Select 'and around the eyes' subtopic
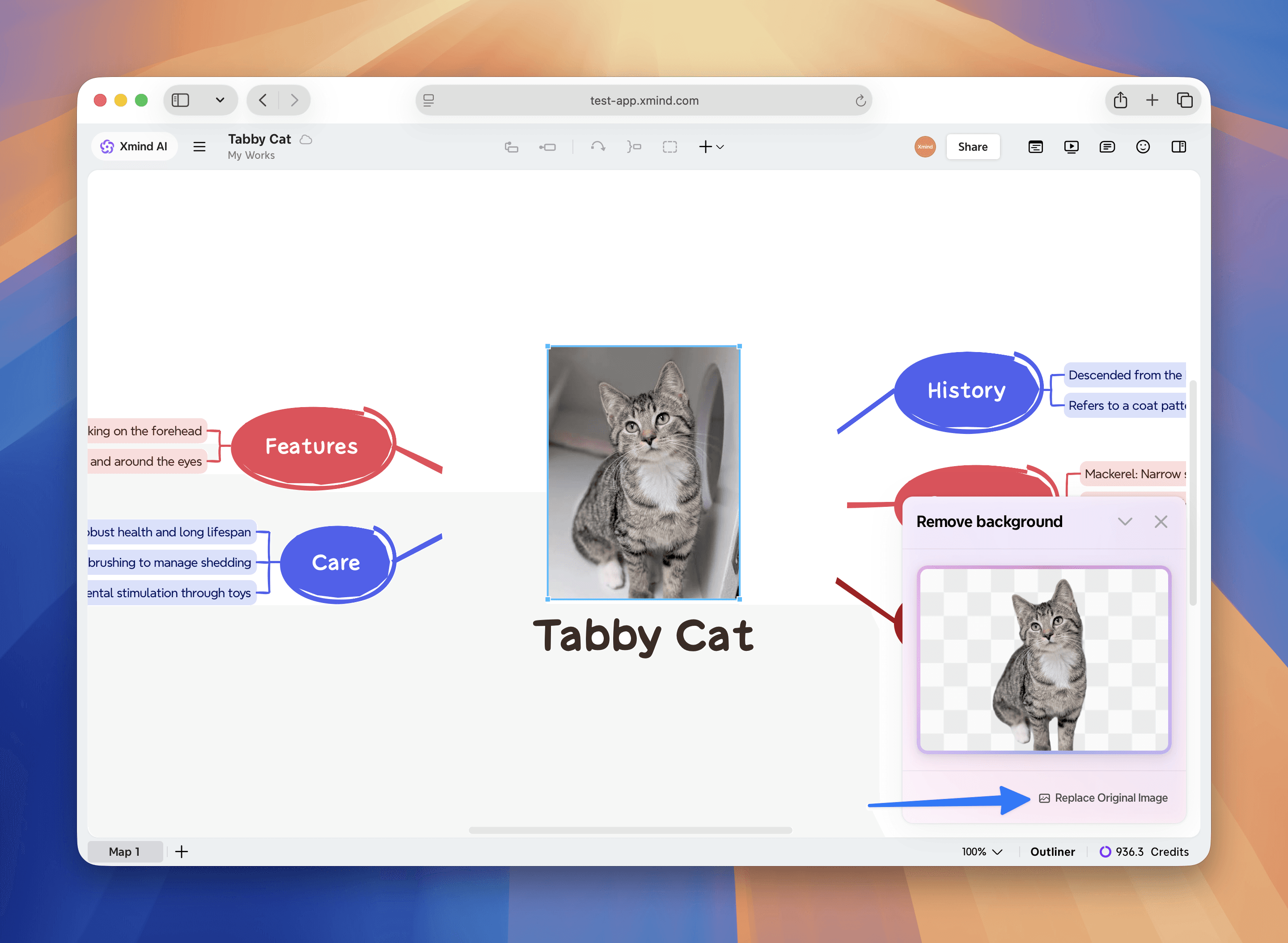The width and height of the screenshot is (1288, 943). 147,461
